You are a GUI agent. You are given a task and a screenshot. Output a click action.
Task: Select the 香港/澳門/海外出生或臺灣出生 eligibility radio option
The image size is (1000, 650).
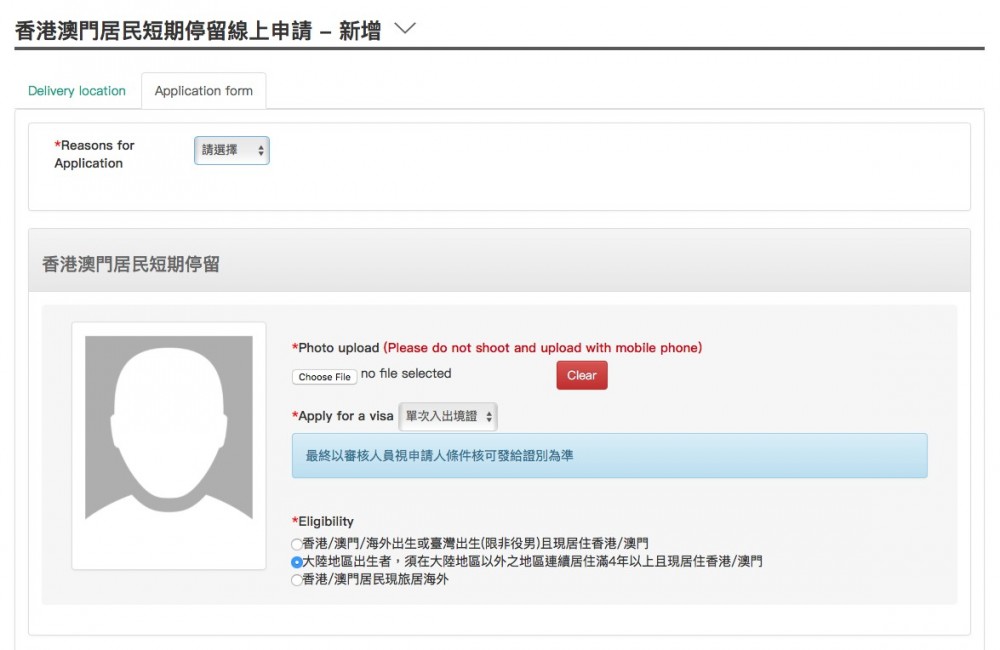coord(296,544)
